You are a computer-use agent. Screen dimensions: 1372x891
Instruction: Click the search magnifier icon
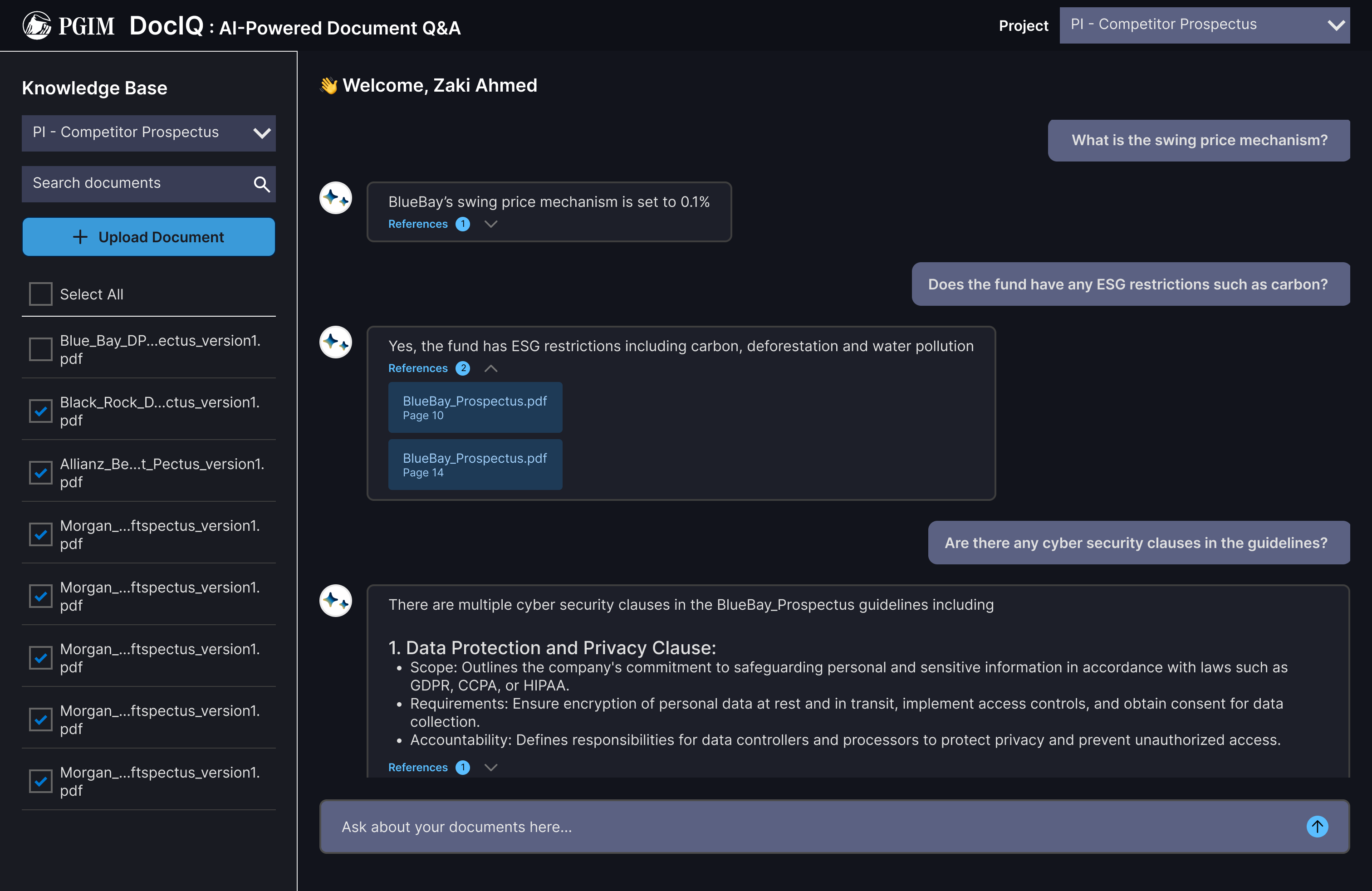point(262,185)
